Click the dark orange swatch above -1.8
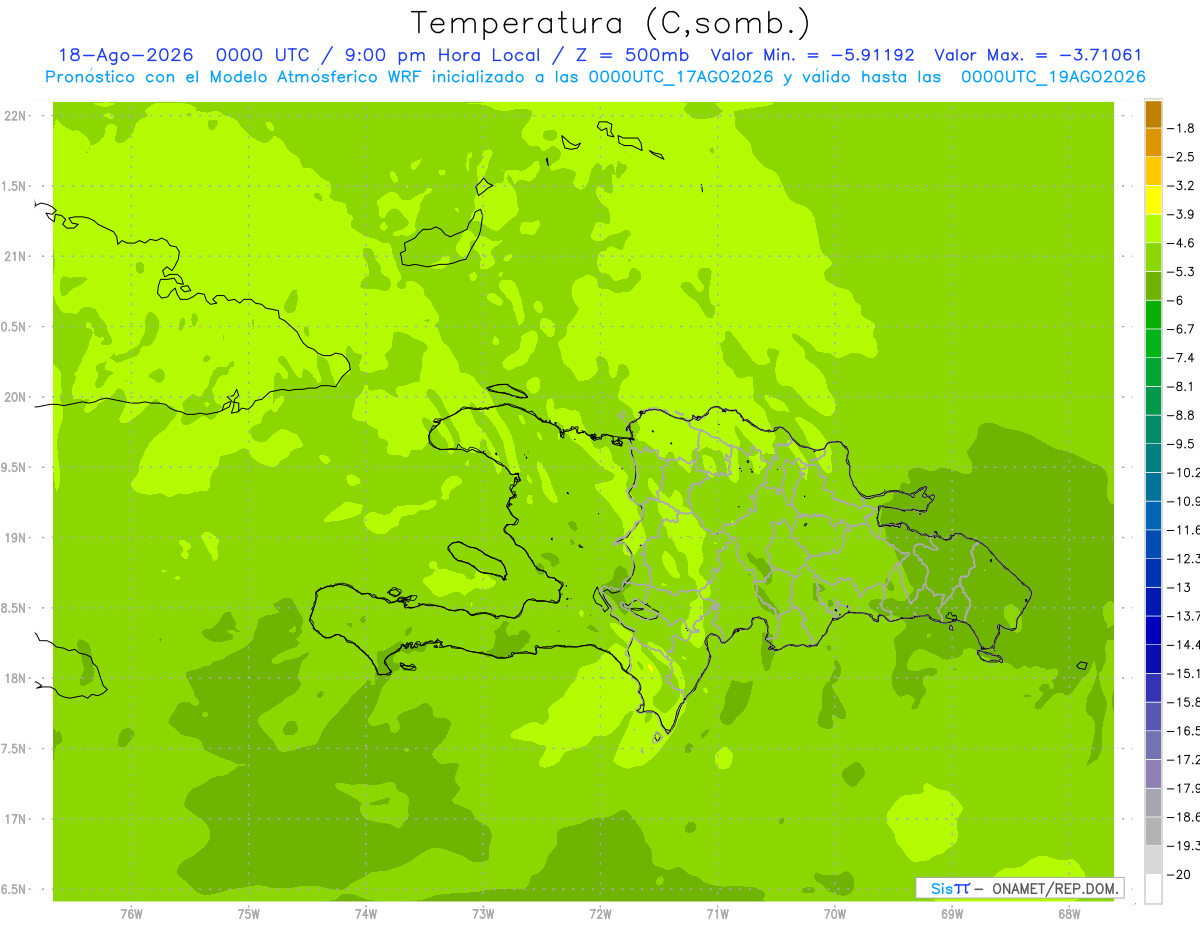The width and height of the screenshot is (1200, 927). [x=1153, y=114]
